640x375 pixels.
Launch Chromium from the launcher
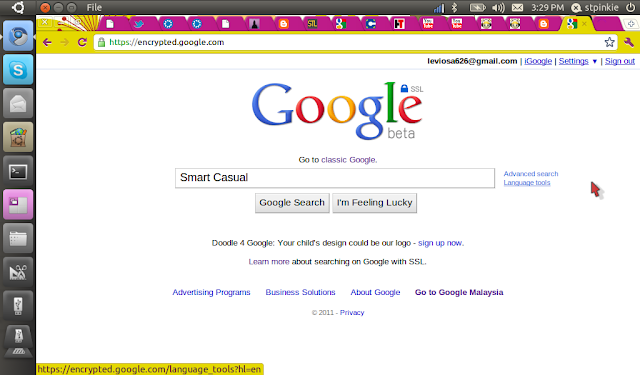click(18, 36)
